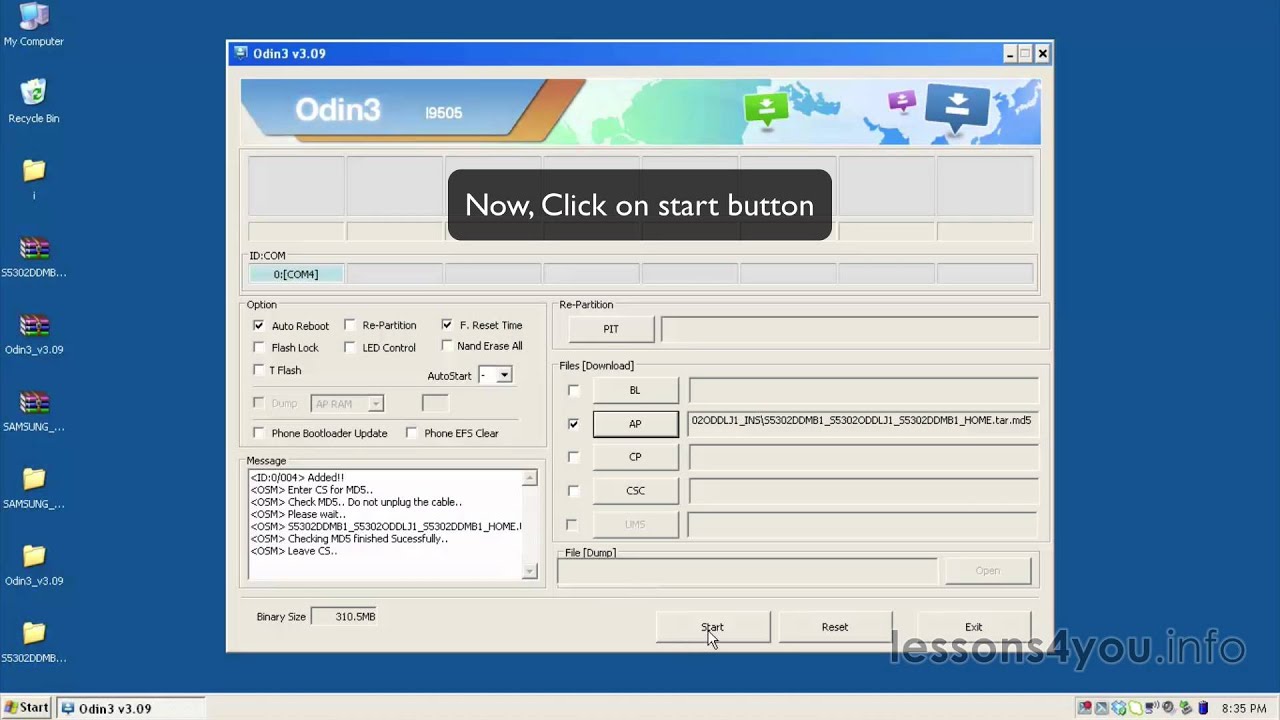Select the SAMSUNG_ WinRAR archive icon
1280x720 pixels.
click(33, 409)
